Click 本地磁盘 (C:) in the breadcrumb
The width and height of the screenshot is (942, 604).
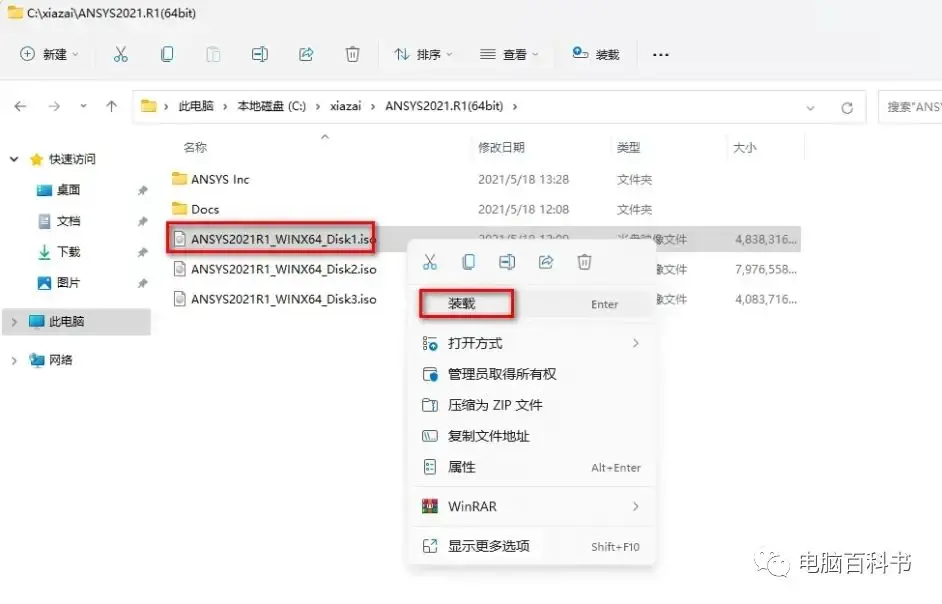[272, 106]
